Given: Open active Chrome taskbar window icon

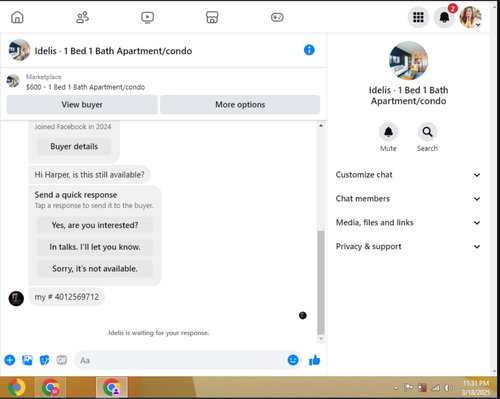Looking at the screenshot, I should pyautogui.click(x=112, y=387).
